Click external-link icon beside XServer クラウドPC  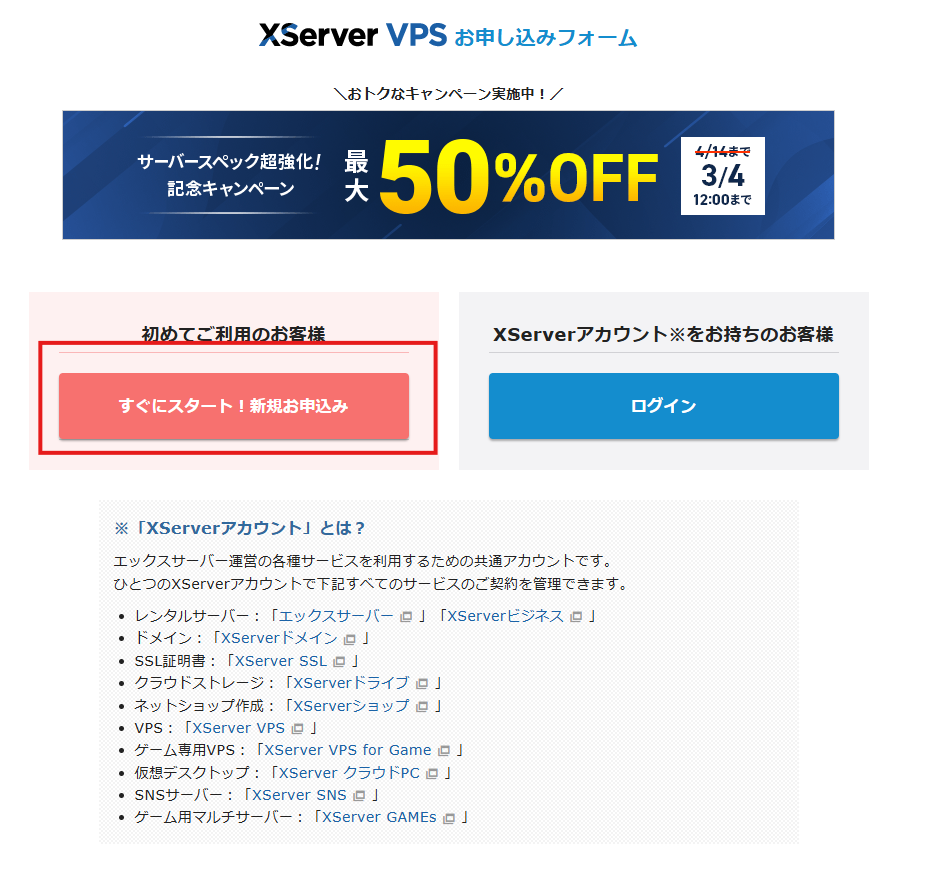tap(432, 774)
